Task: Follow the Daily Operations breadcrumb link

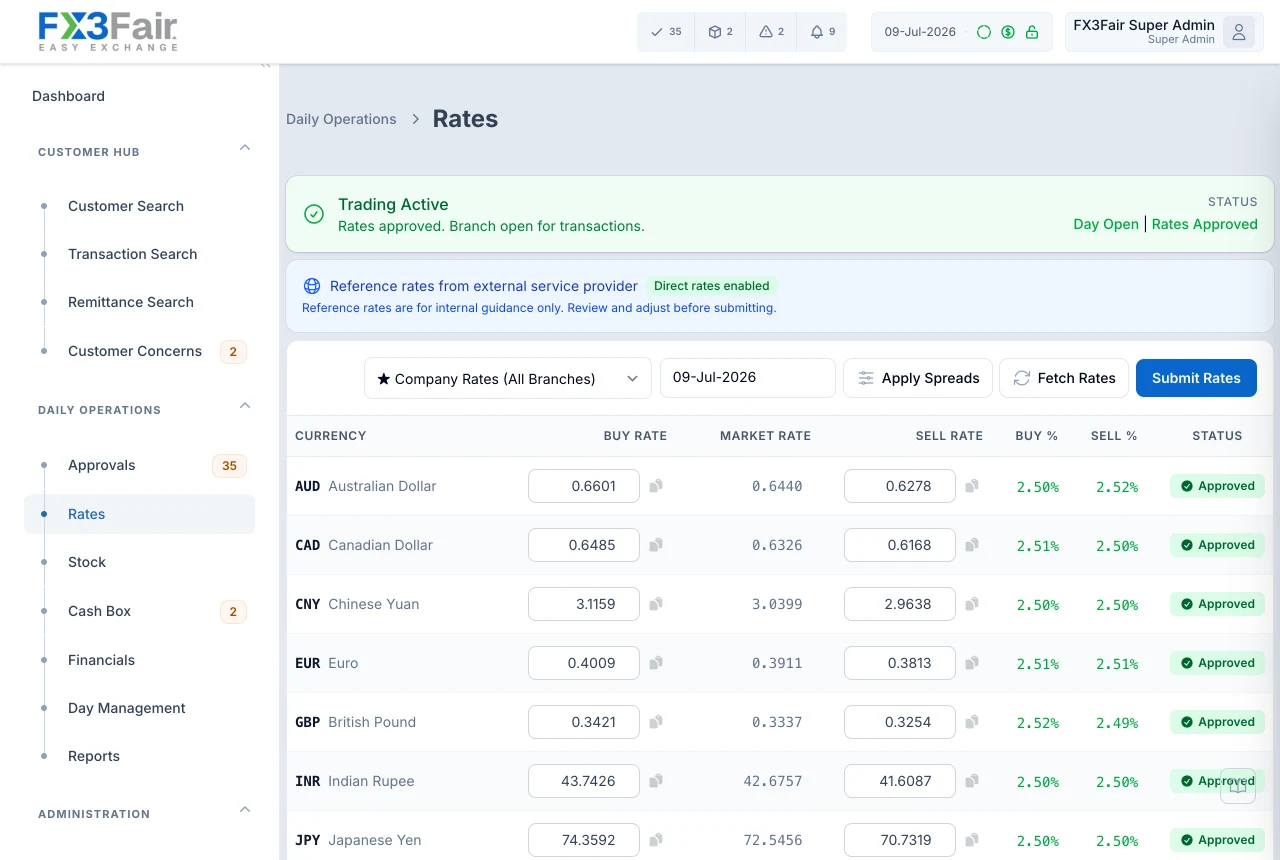Action: pyautogui.click(x=341, y=119)
